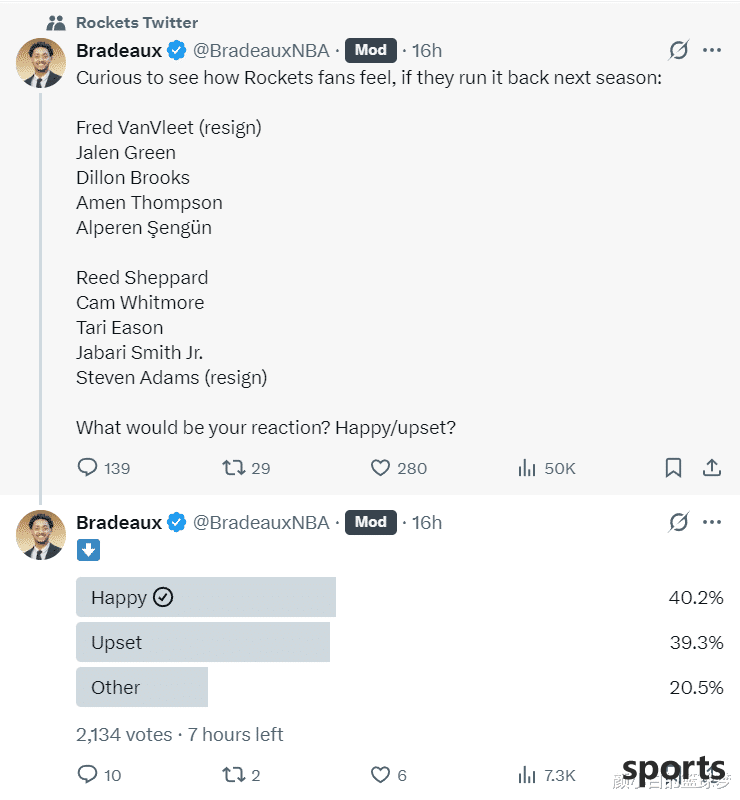Open the Rockets Twitter community link
Viewport: 740px width, 800px height.
[x=137, y=22]
